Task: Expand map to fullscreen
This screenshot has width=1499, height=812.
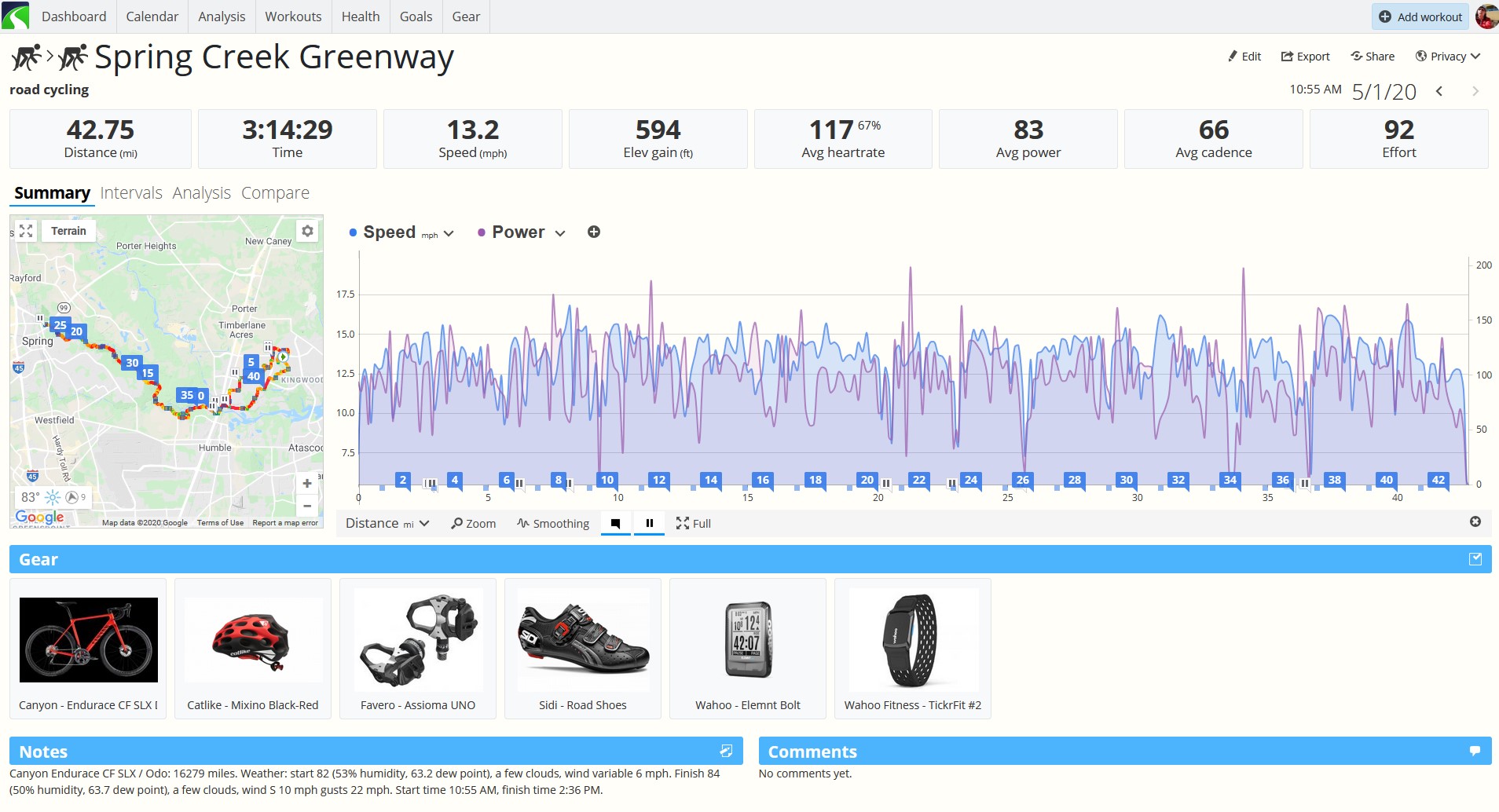Action: click(x=26, y=231)
